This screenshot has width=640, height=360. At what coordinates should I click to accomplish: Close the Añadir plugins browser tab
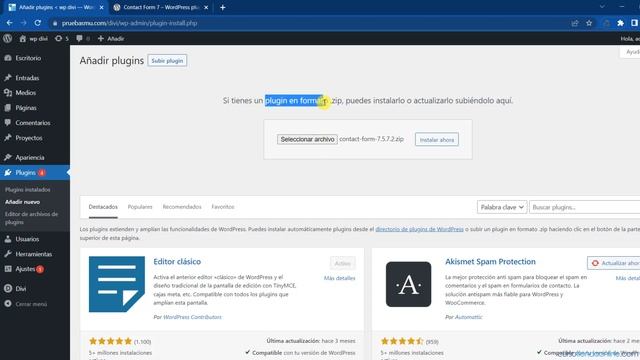(101, 7)
